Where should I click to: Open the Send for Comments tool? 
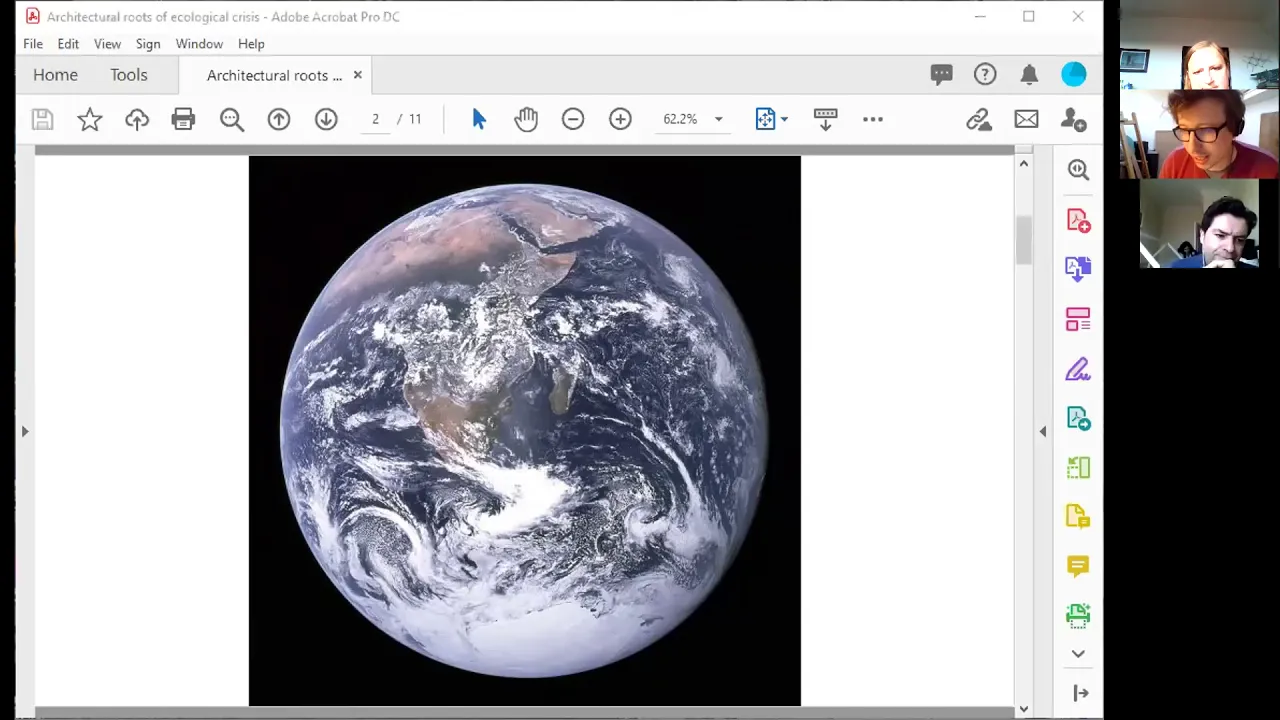(x=1078, y=517)
